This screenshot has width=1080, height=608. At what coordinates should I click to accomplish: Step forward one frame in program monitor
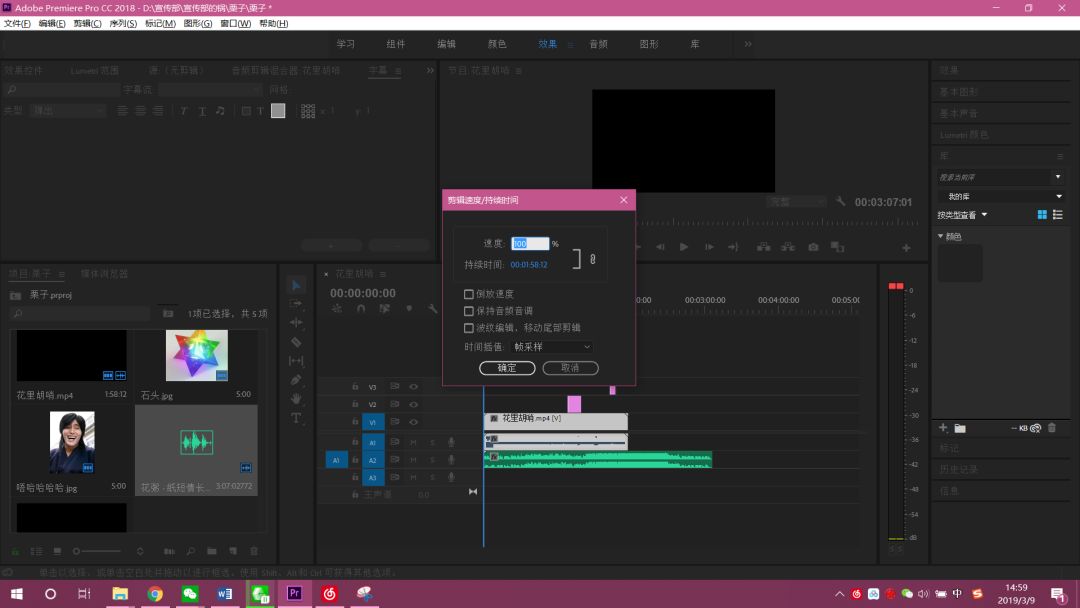coord(709,247)
